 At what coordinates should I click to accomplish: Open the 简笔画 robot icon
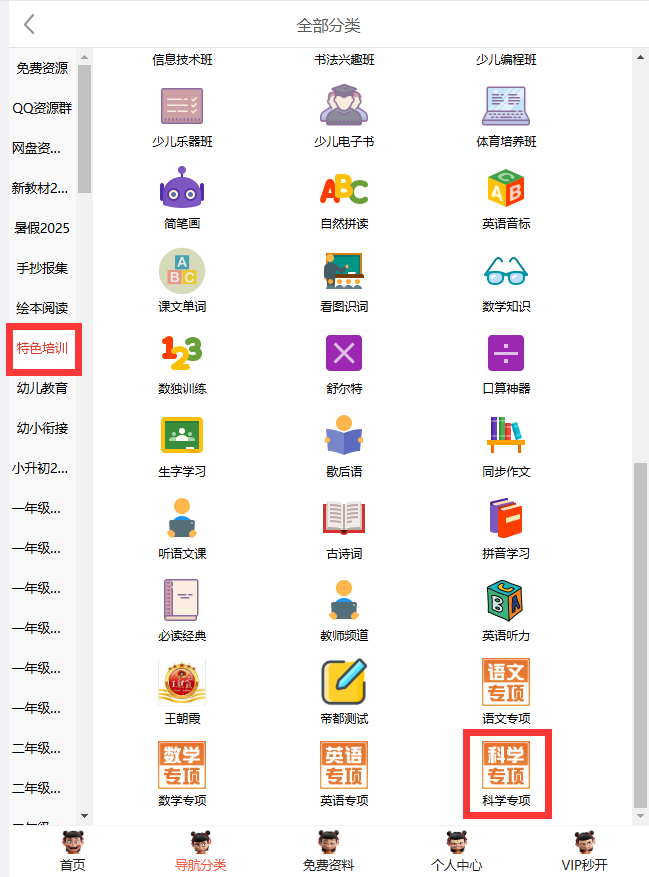(182, 188)
